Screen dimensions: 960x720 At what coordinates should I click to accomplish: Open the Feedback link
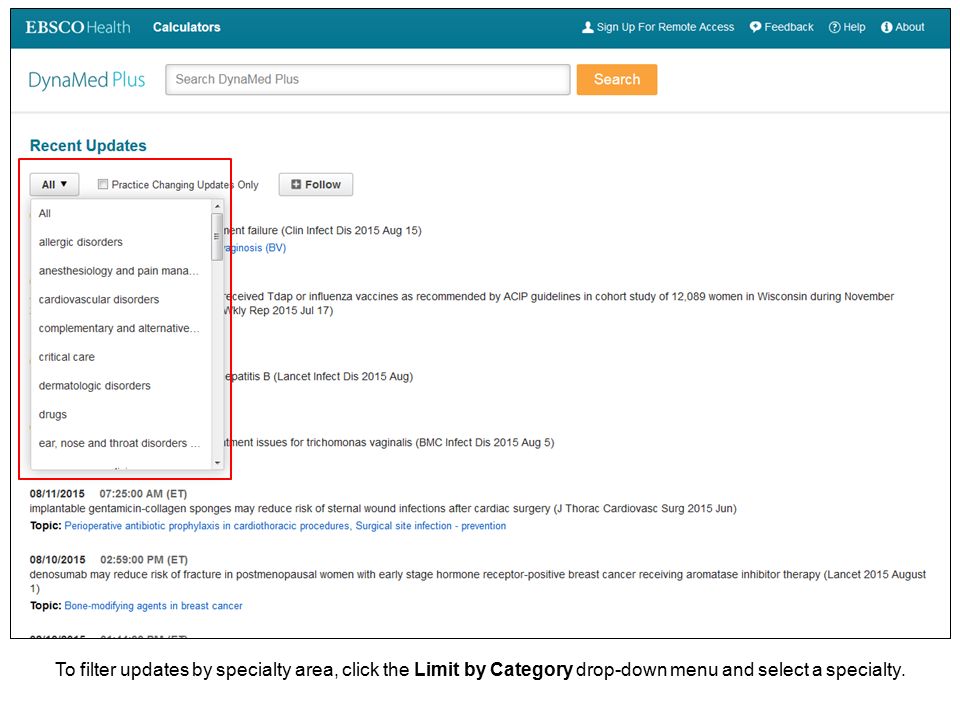click(789, 27)
